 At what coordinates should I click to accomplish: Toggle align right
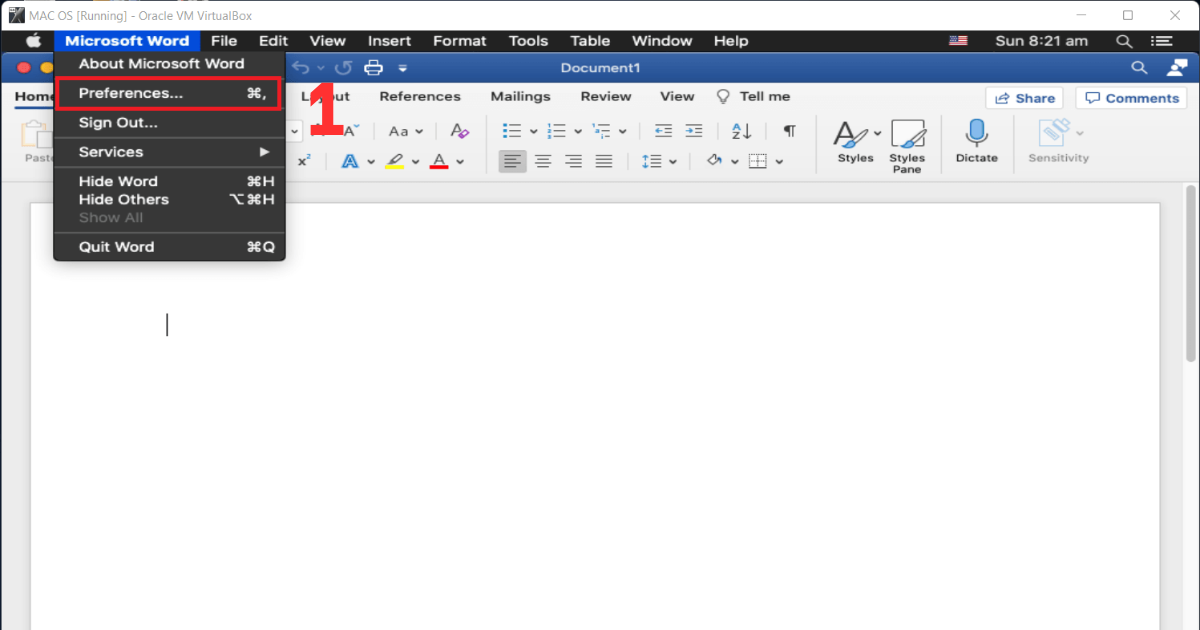click(x=573, y=161)
